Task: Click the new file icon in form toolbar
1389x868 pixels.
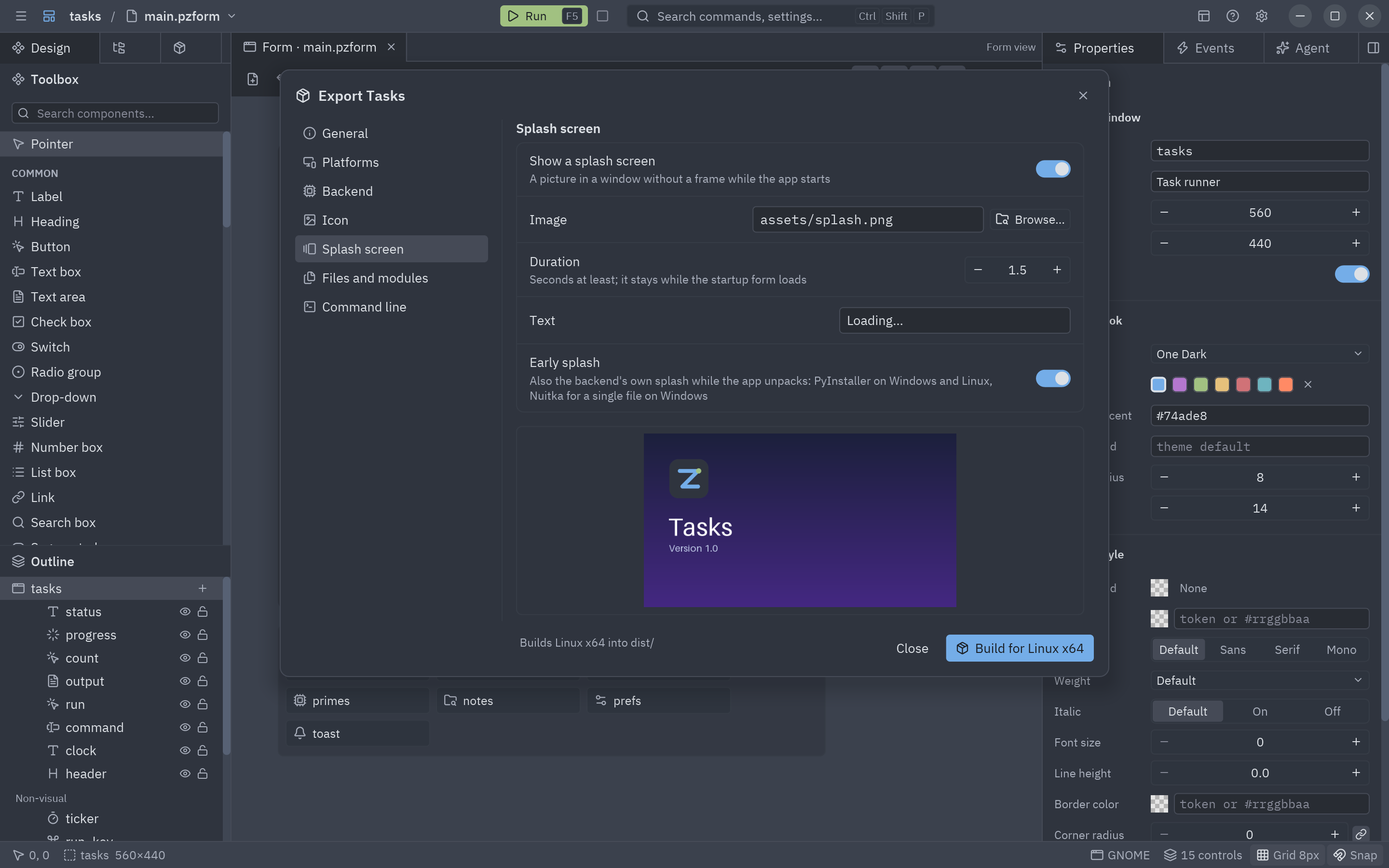Action: [x=253, y=79]
